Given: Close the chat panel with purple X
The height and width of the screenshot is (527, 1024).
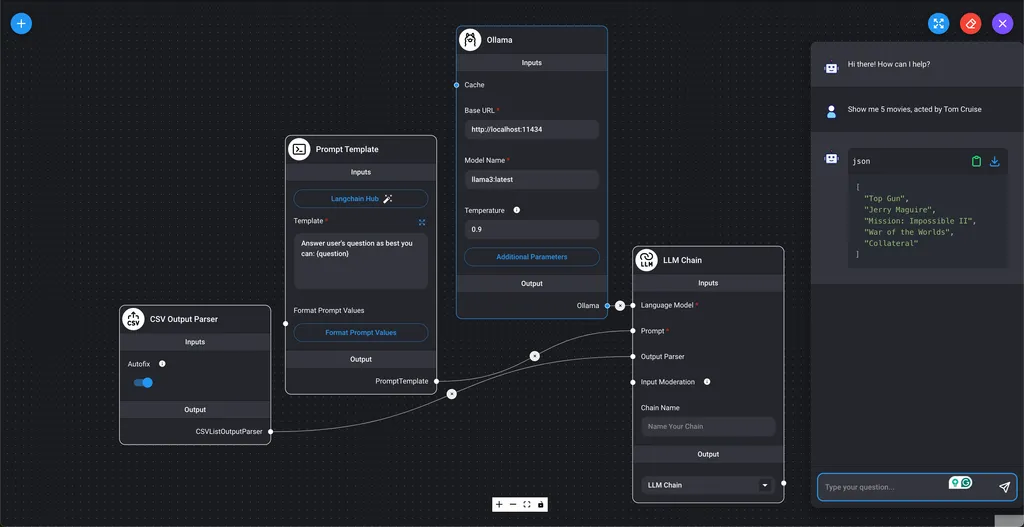Looking at the screenshot, I should coord(1002,23).
